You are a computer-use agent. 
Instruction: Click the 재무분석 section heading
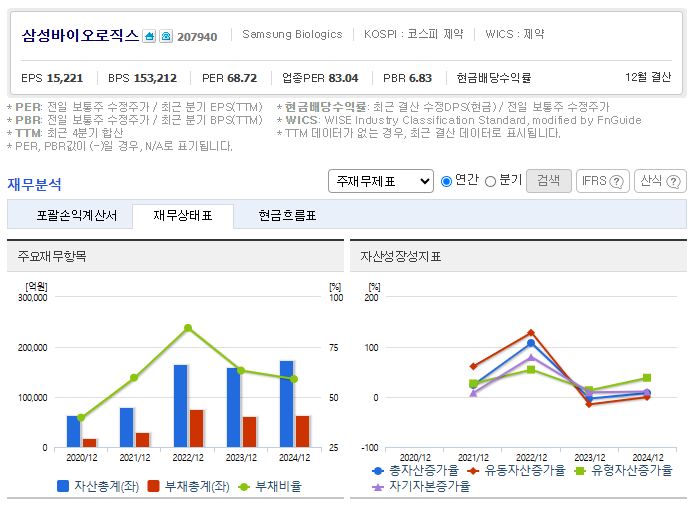pos(34,184)
